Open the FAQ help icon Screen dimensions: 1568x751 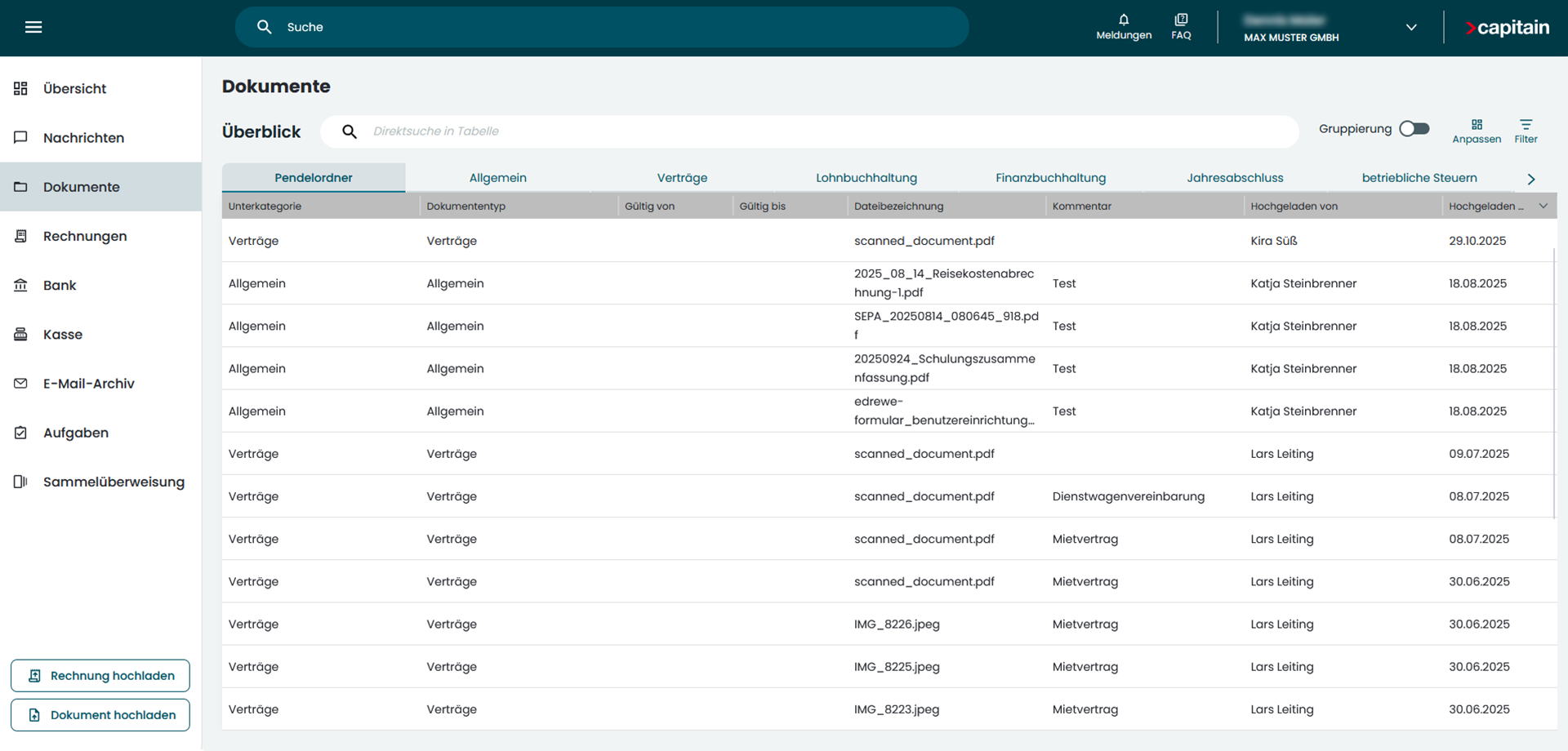click(x=1181, y=26)
